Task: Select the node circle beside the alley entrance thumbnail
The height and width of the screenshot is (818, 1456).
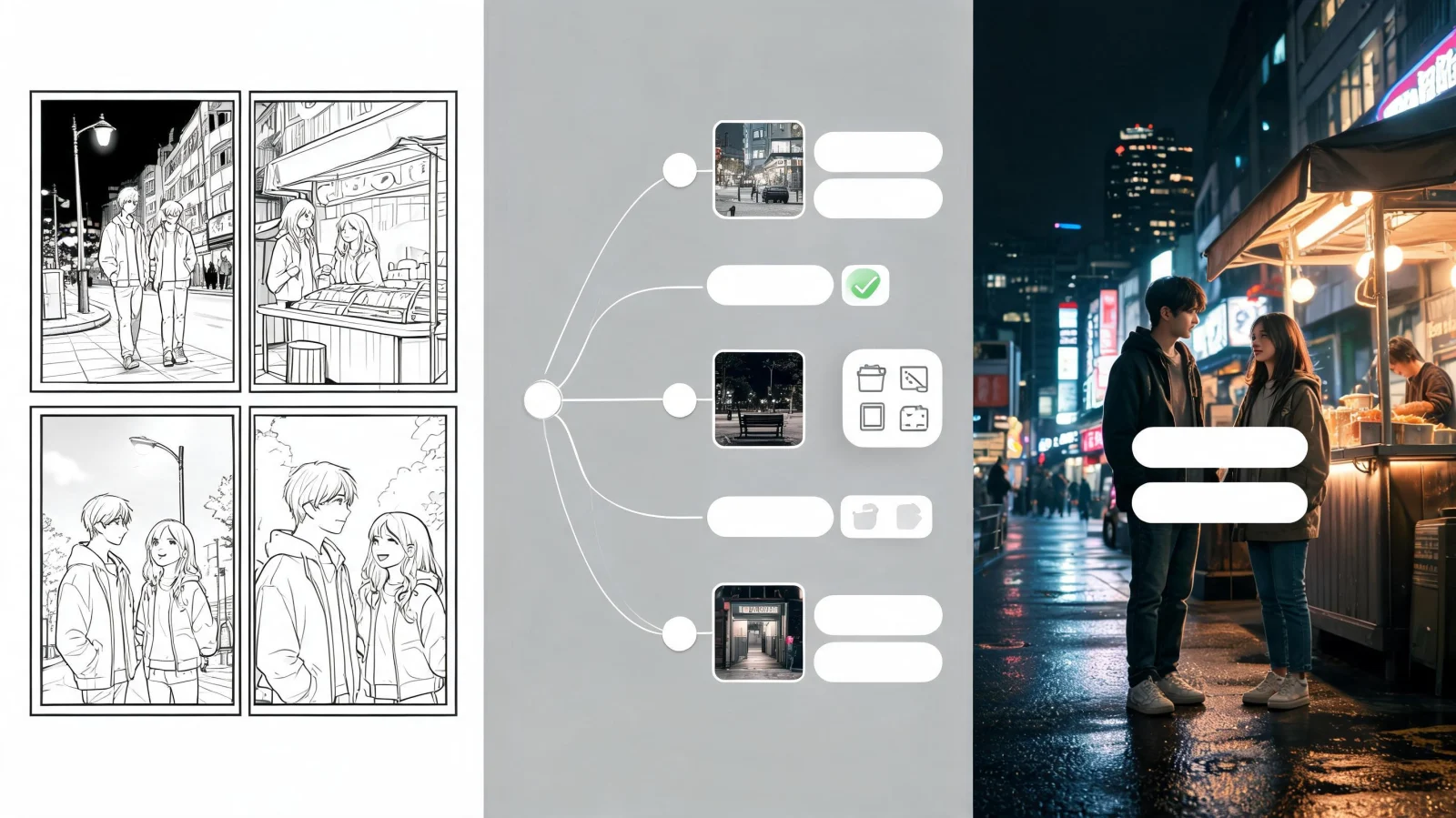Action: (x=679, y=634)
